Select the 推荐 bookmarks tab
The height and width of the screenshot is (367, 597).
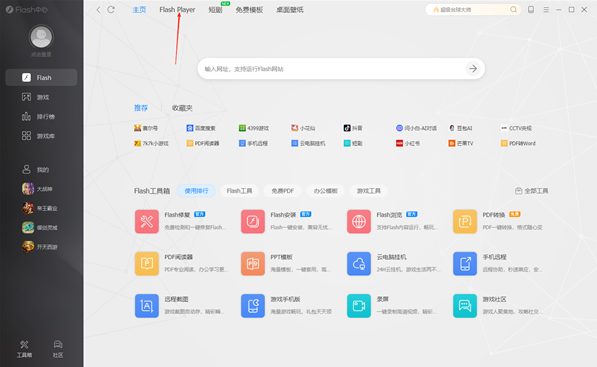pyautogui.click(x=140, y=108)
